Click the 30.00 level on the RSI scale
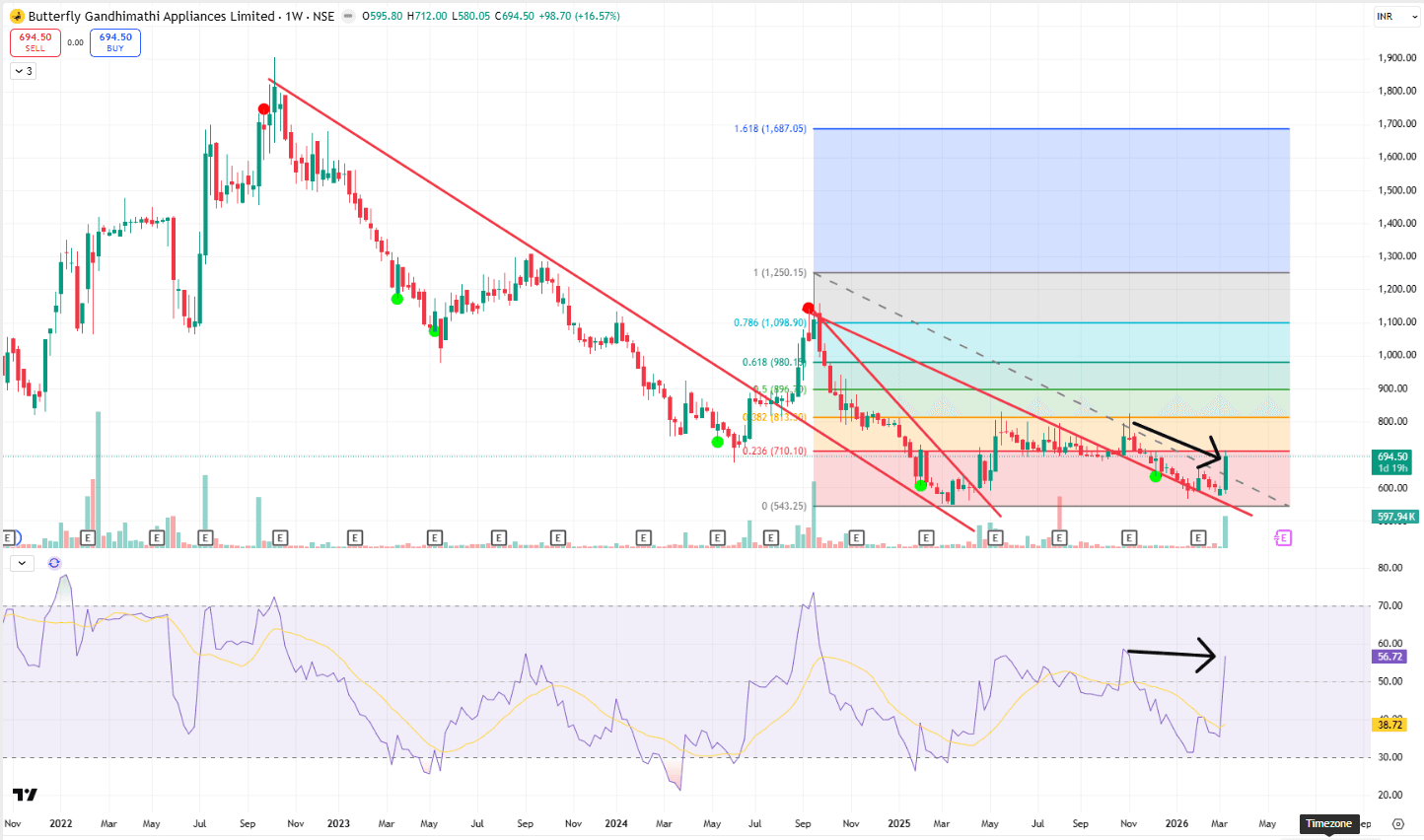This screenshot has height=840, width=1424. 1389,757
